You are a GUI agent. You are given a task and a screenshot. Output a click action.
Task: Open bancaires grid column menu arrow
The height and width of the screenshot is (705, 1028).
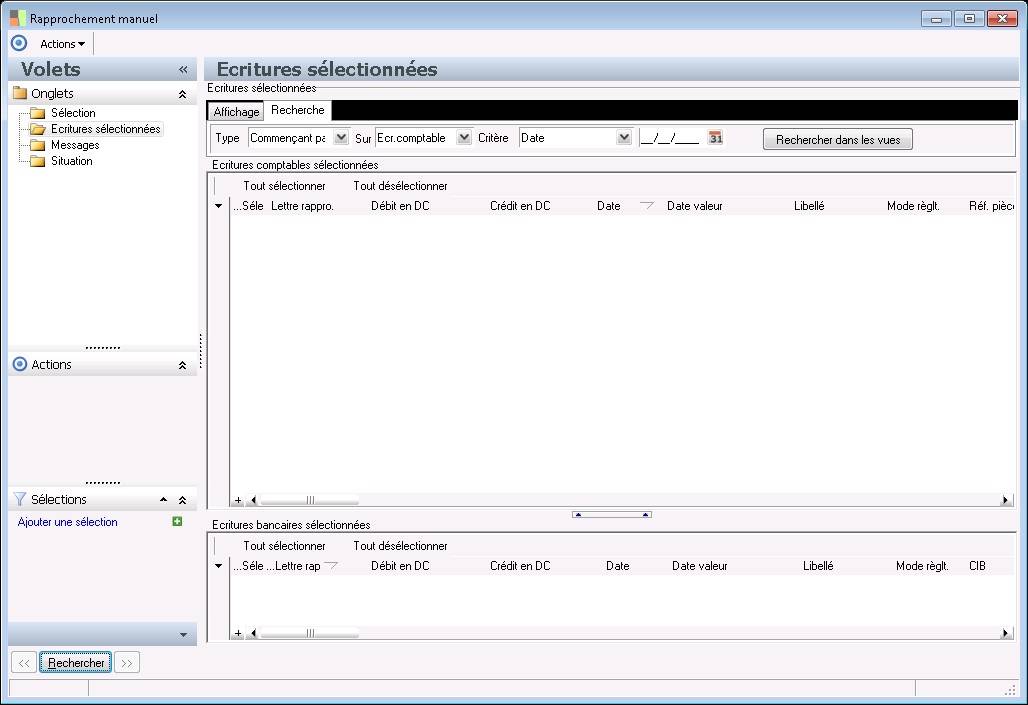[x=218, y=566]
